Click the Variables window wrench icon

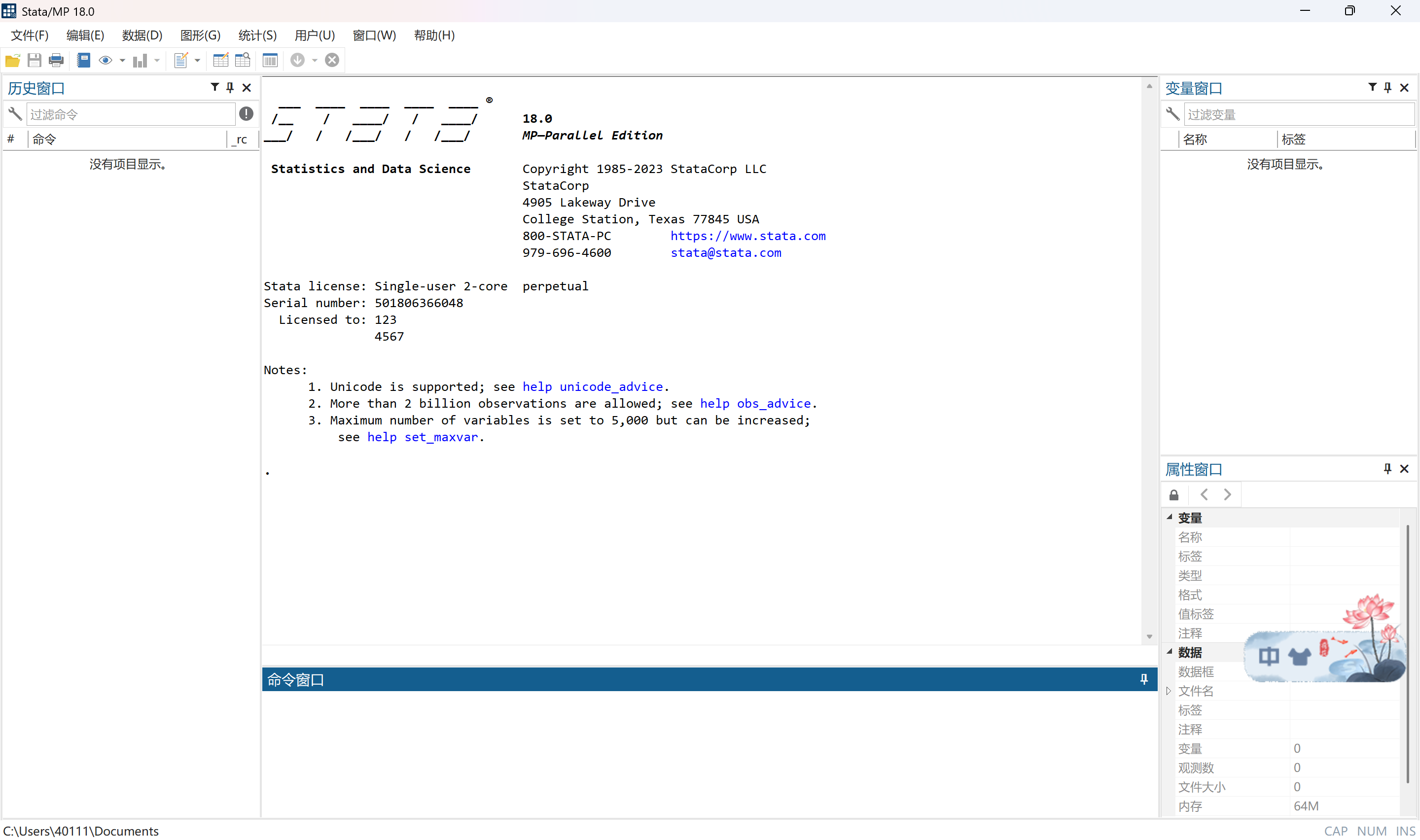coord(1172,114)
